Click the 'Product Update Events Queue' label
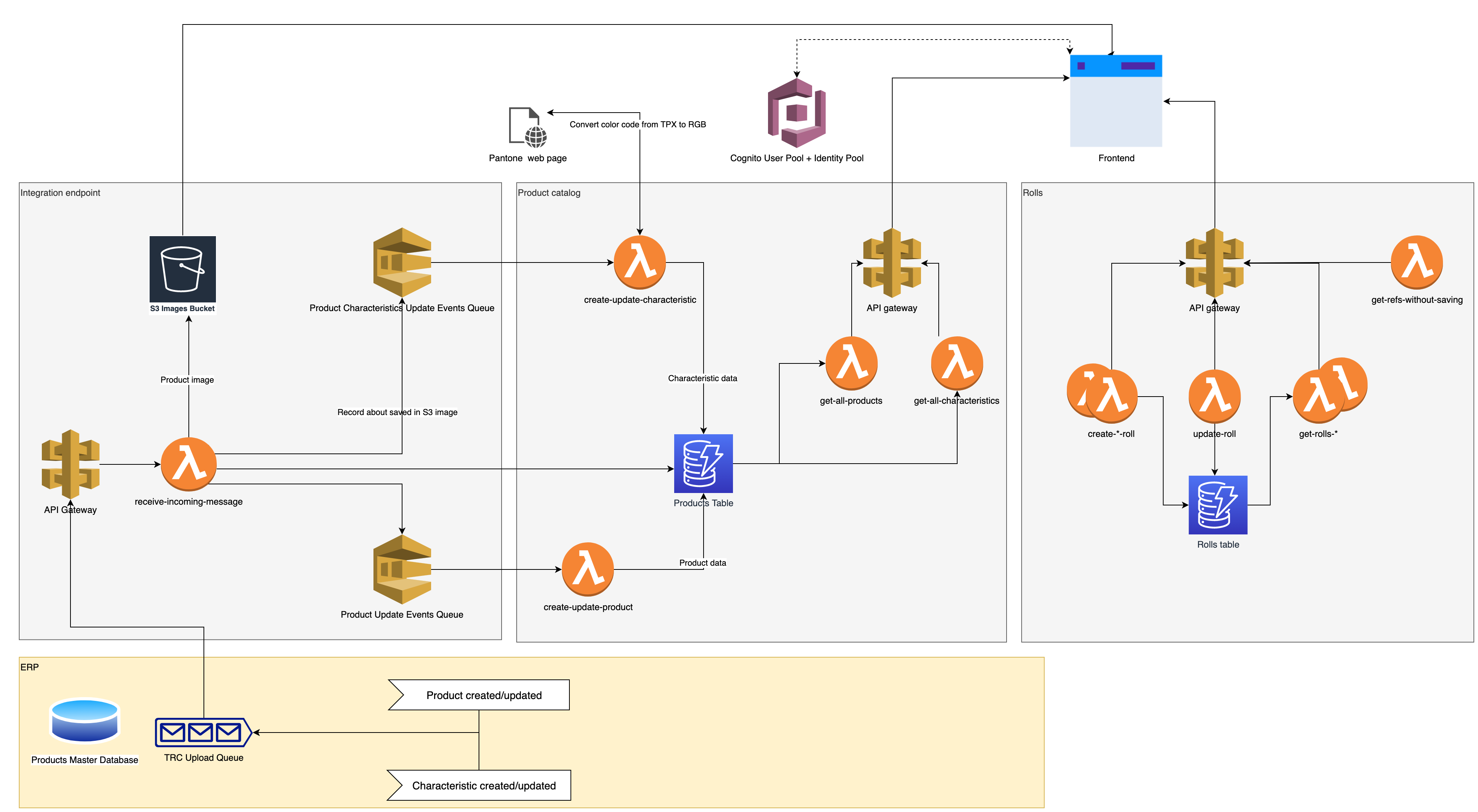The image size is (1478, 812). click(402, 615)
